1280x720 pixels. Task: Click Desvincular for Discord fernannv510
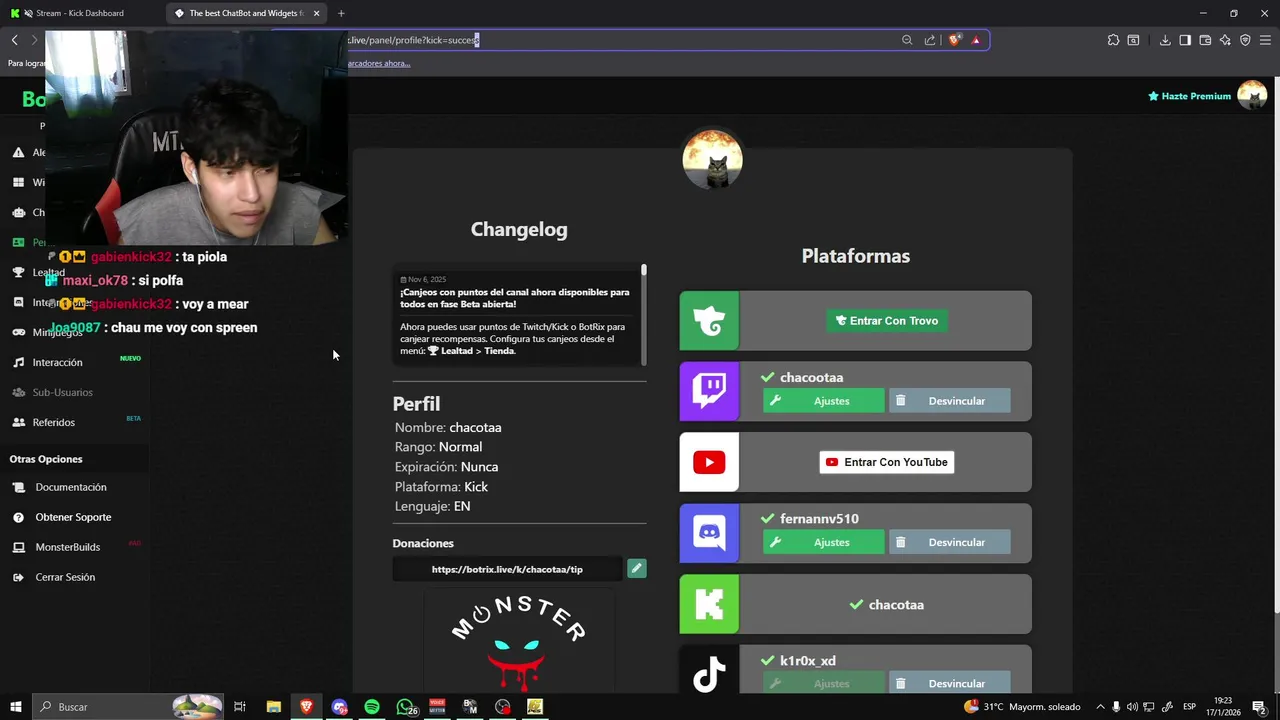click(x=949, y=542)
